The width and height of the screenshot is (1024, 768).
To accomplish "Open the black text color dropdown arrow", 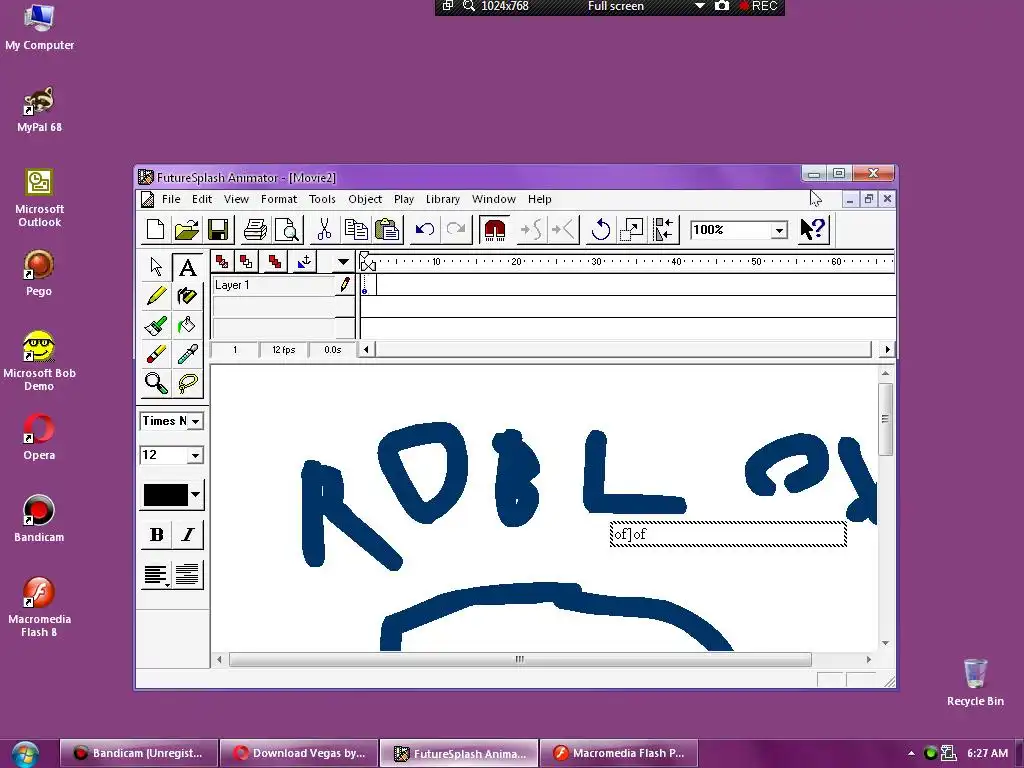I will pyautogui.click(x=195, y=494).
